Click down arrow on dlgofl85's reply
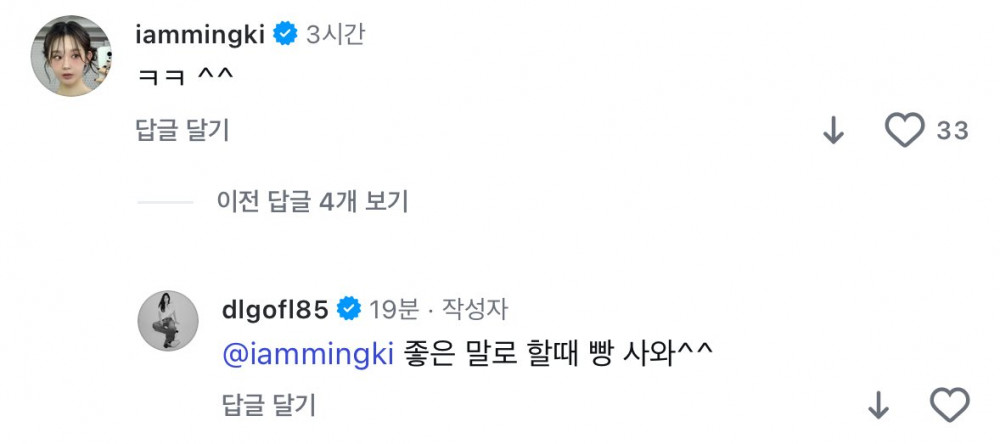Image resolution: width=1000 pixels, height=444 pixels. [x=877, y=405]
